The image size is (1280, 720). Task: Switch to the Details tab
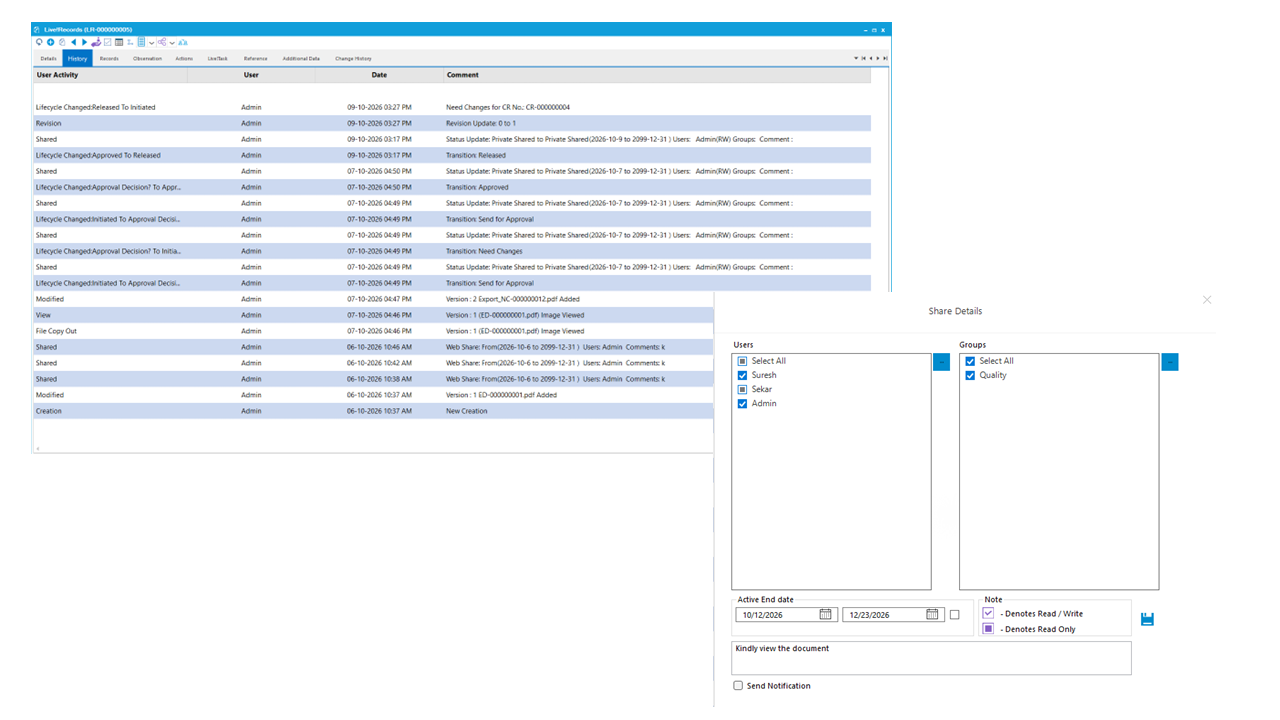(x=48, y=58)
